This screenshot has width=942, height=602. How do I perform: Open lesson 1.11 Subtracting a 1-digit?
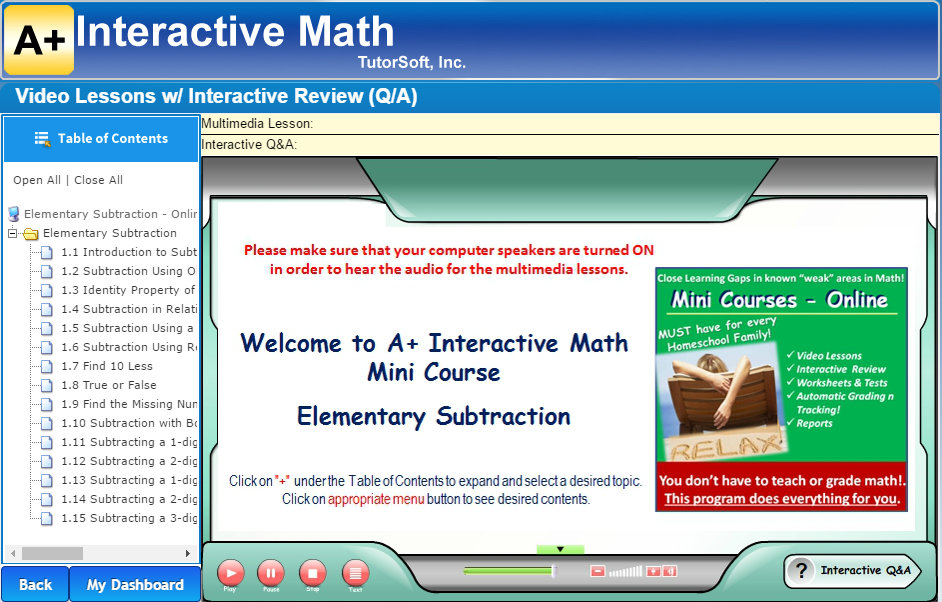[129, 442]
